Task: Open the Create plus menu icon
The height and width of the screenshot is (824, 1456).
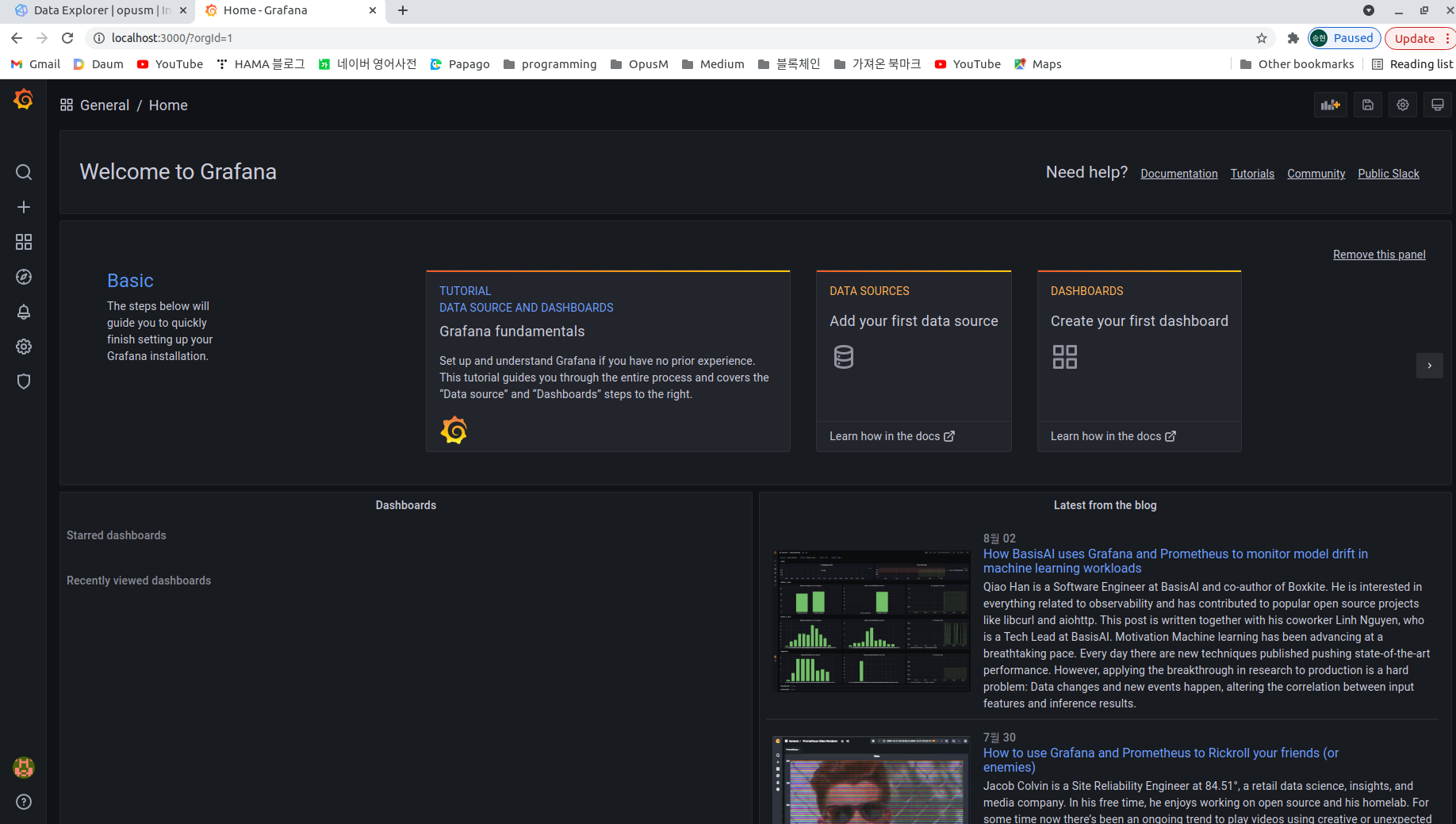Action: [x=24, y=207]
